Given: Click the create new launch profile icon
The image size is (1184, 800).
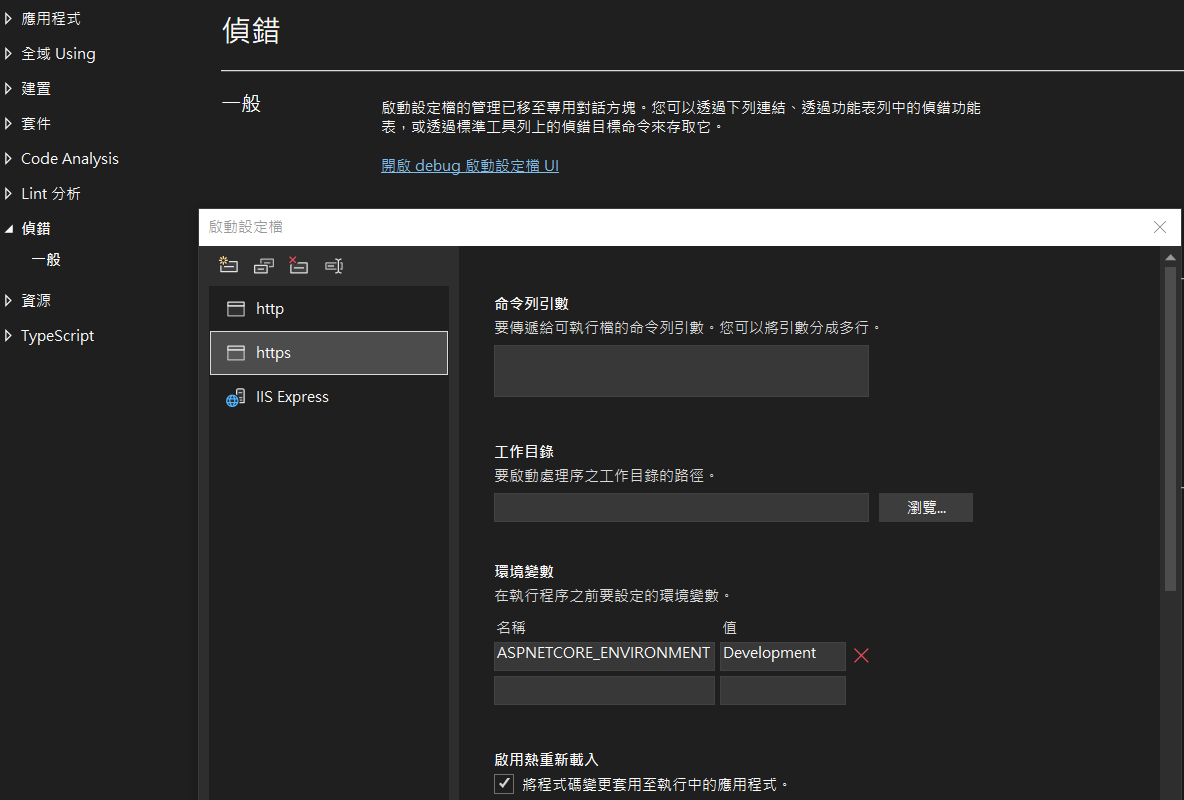Looking at the screenshot, I should pos(228,266).
